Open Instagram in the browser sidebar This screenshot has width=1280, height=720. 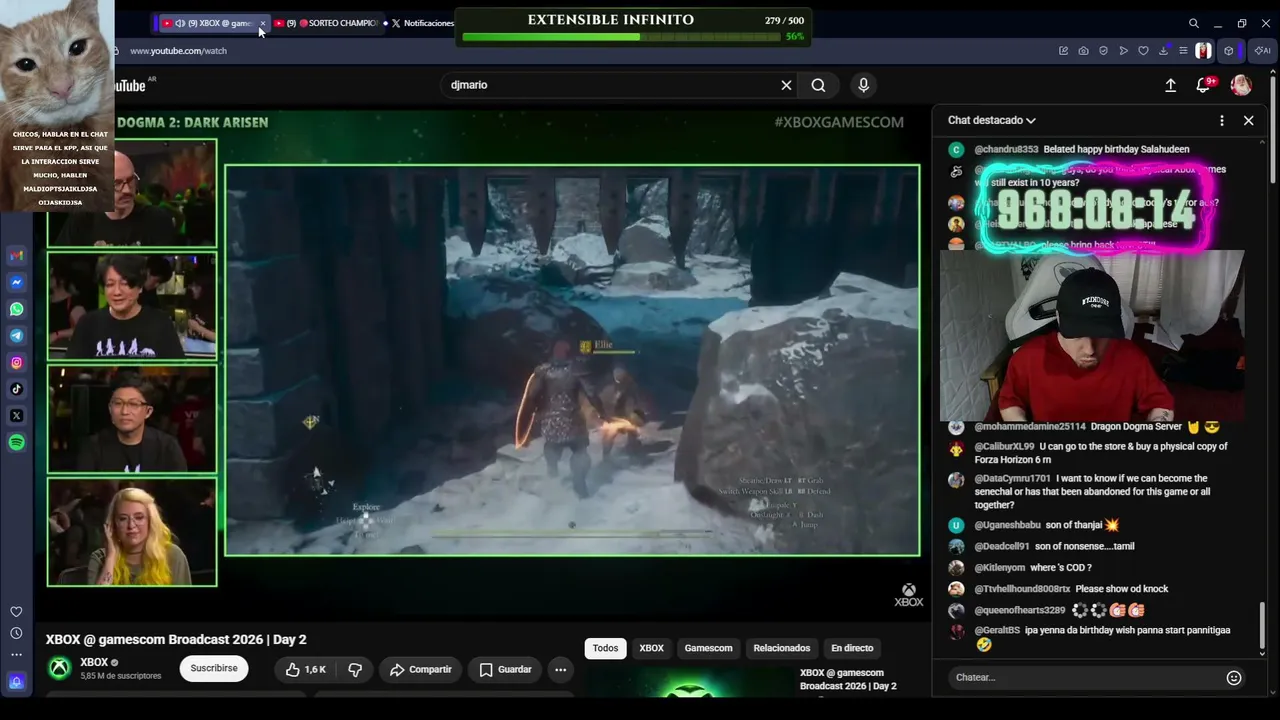(x=17, y=363)
